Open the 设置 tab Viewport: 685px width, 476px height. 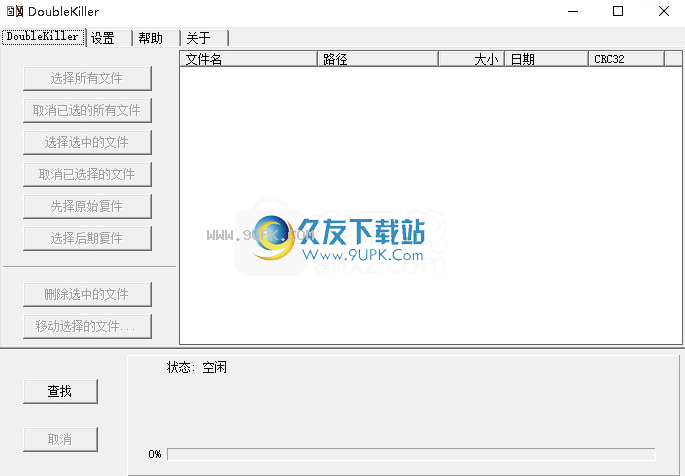pos(110,38)
